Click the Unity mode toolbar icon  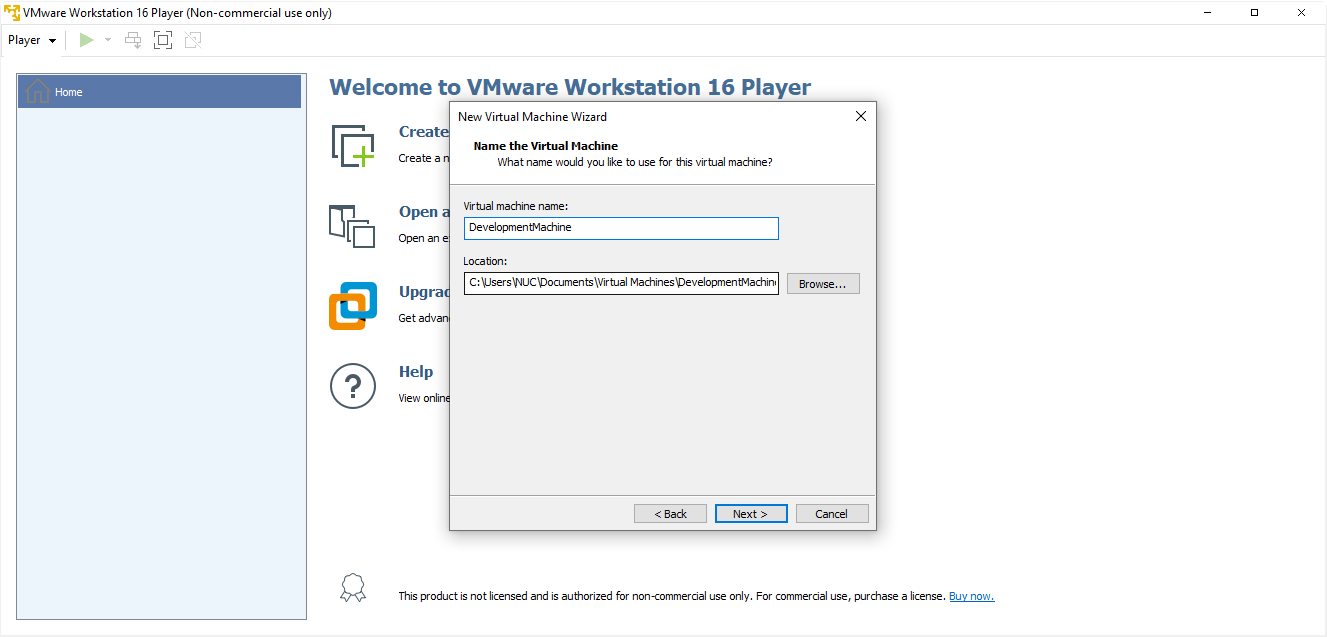click(193, 40)
